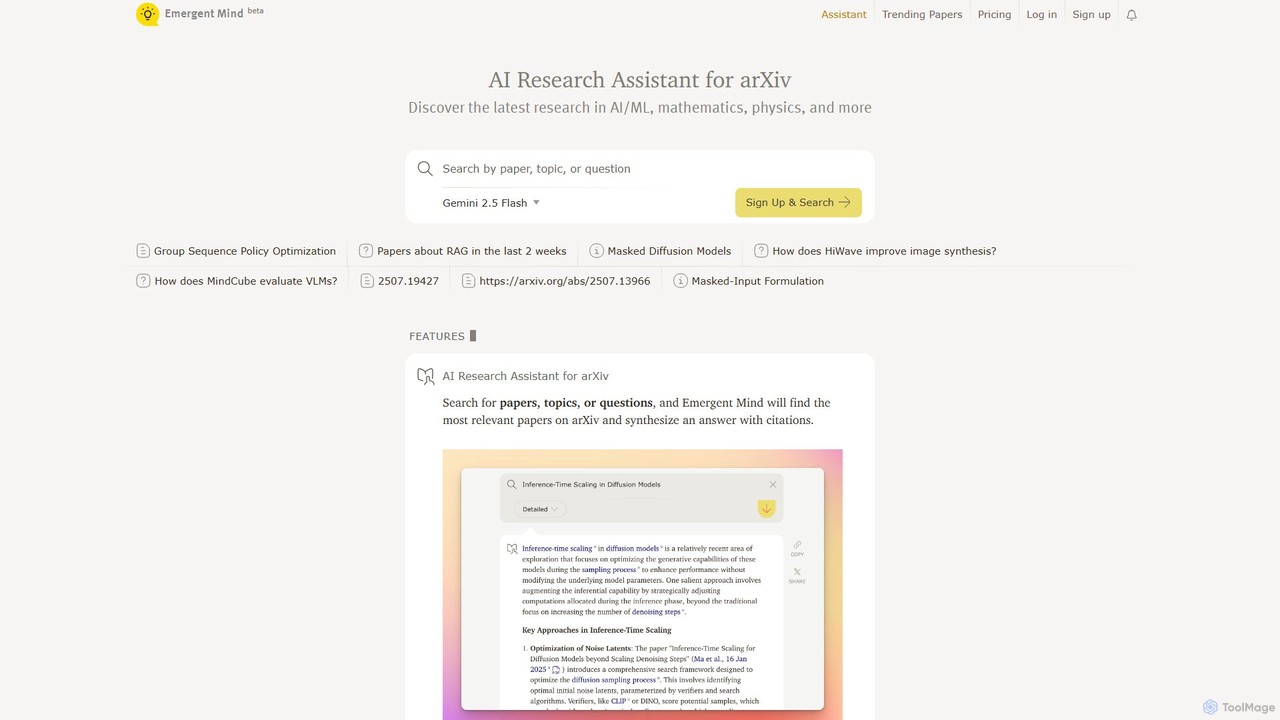Click the X close icon in the demo search bar
This screenshot has height=720, width=1280.
click(772, 484)
